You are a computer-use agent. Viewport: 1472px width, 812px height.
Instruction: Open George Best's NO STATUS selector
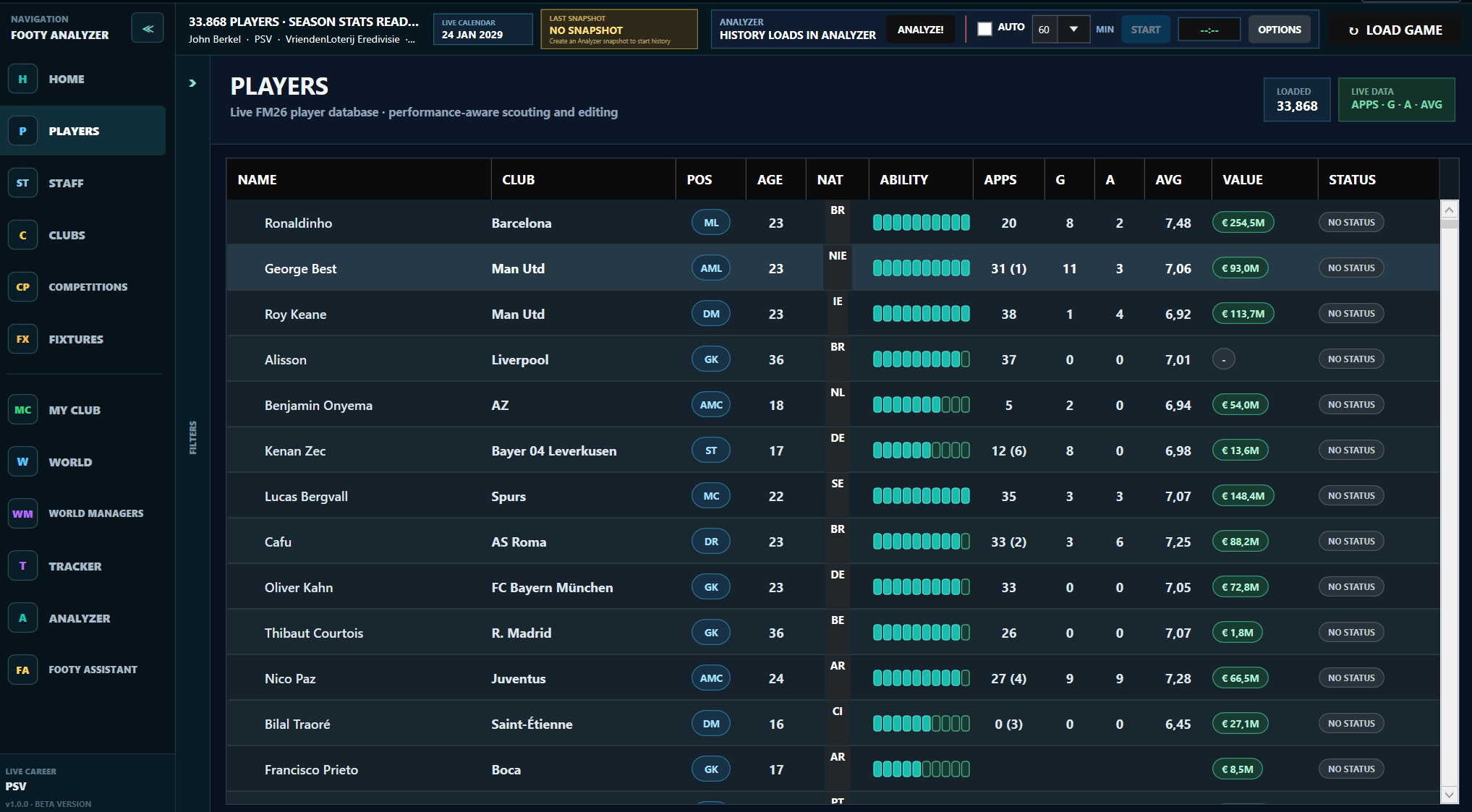pyautogui.click(x=1351, y=268)
